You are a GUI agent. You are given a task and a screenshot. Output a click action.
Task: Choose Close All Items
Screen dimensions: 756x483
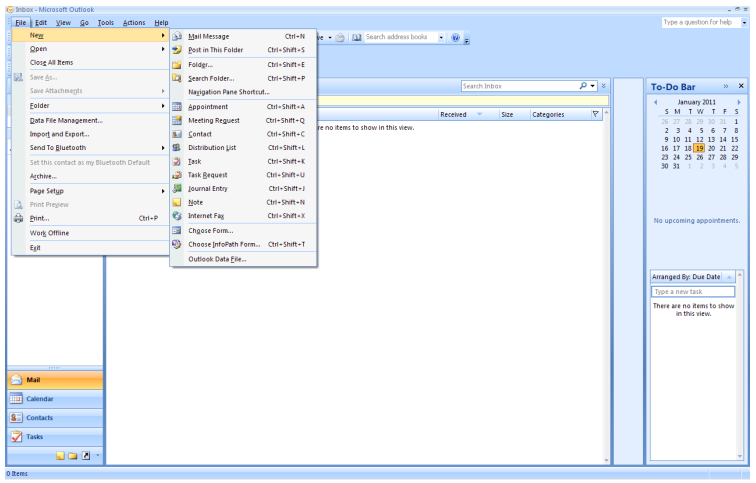[91, 63]
